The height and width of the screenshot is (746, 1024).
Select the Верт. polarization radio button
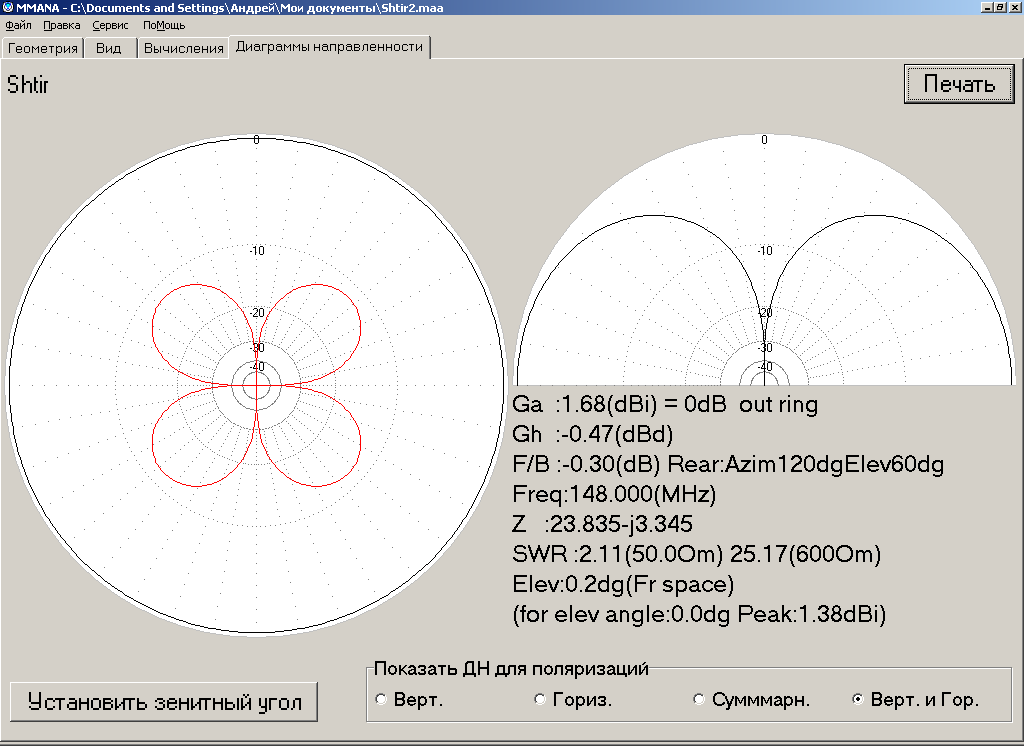click(410, 700)
